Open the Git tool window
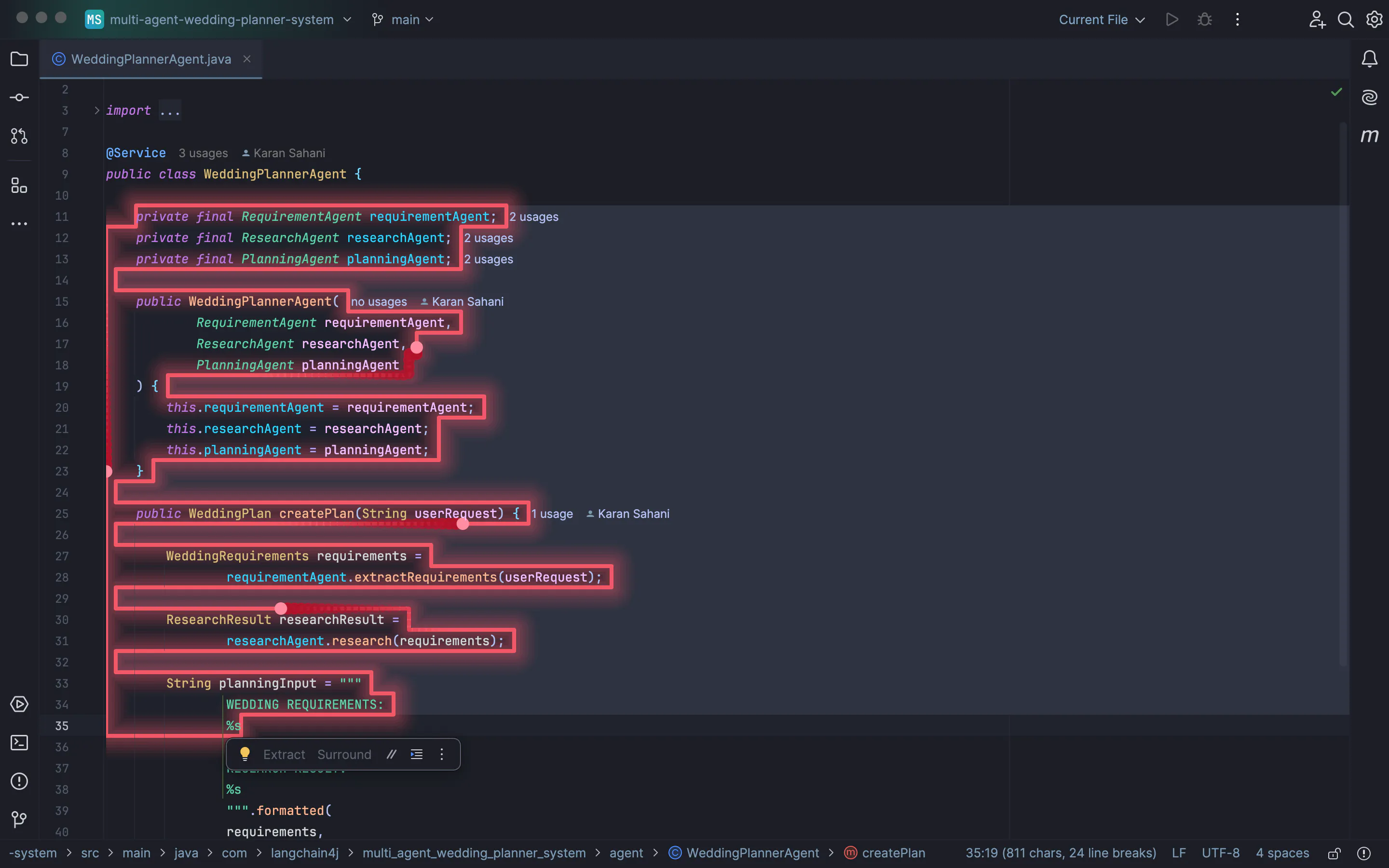The height and width of the screenshot is (868, 1389). [19, 819]
